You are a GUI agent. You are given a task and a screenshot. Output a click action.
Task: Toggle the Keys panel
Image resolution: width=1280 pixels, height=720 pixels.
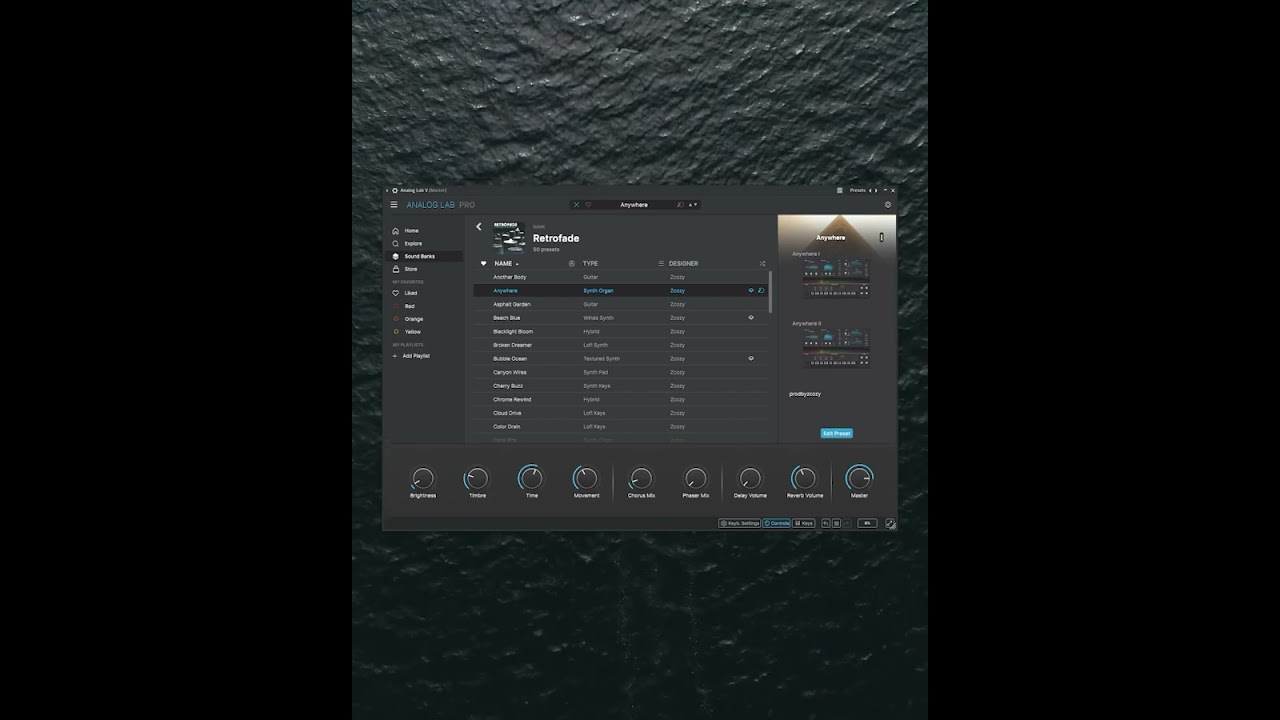[x=804, y=523]
